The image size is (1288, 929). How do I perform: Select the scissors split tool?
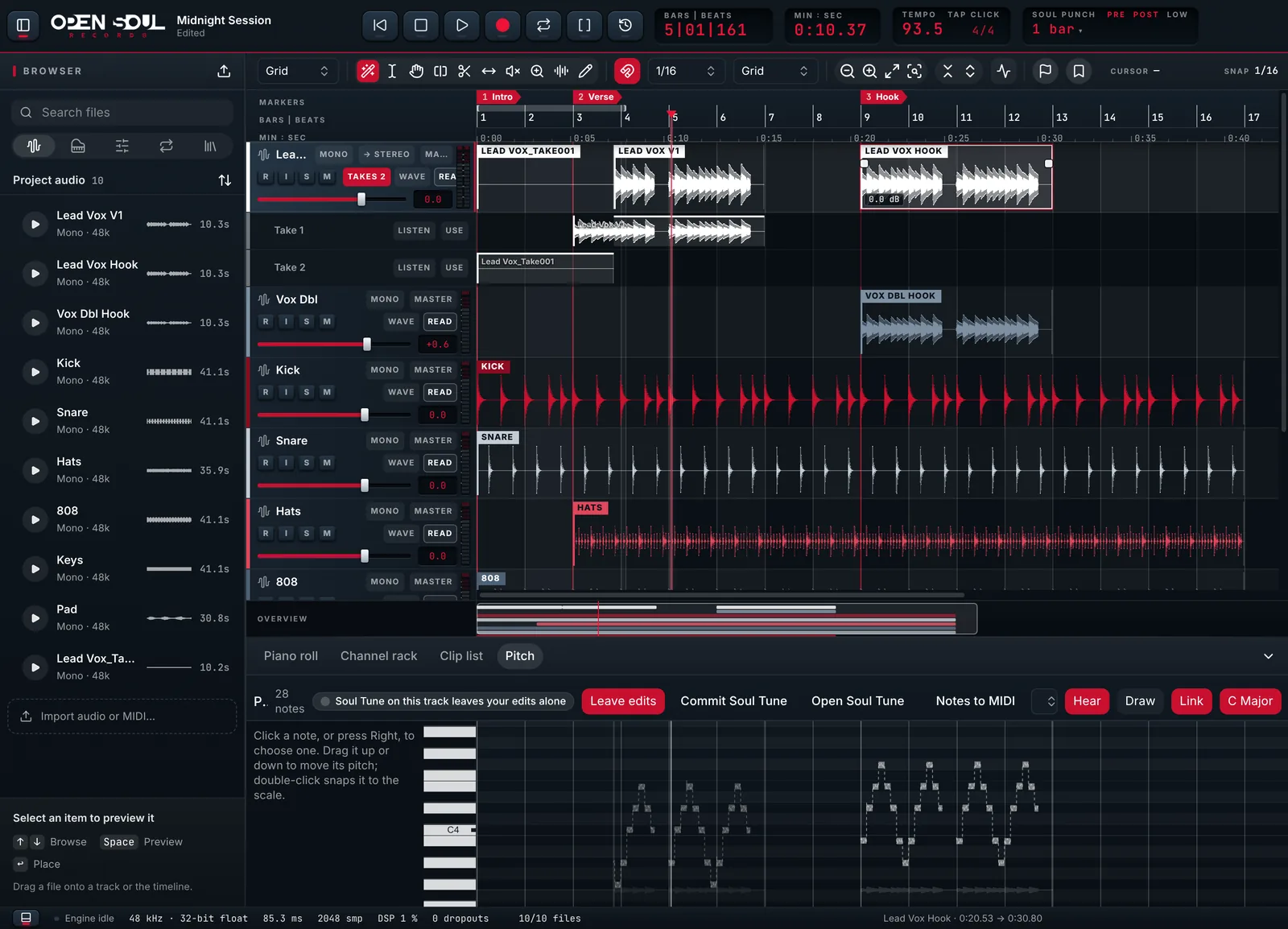click(x=464, y=71)
